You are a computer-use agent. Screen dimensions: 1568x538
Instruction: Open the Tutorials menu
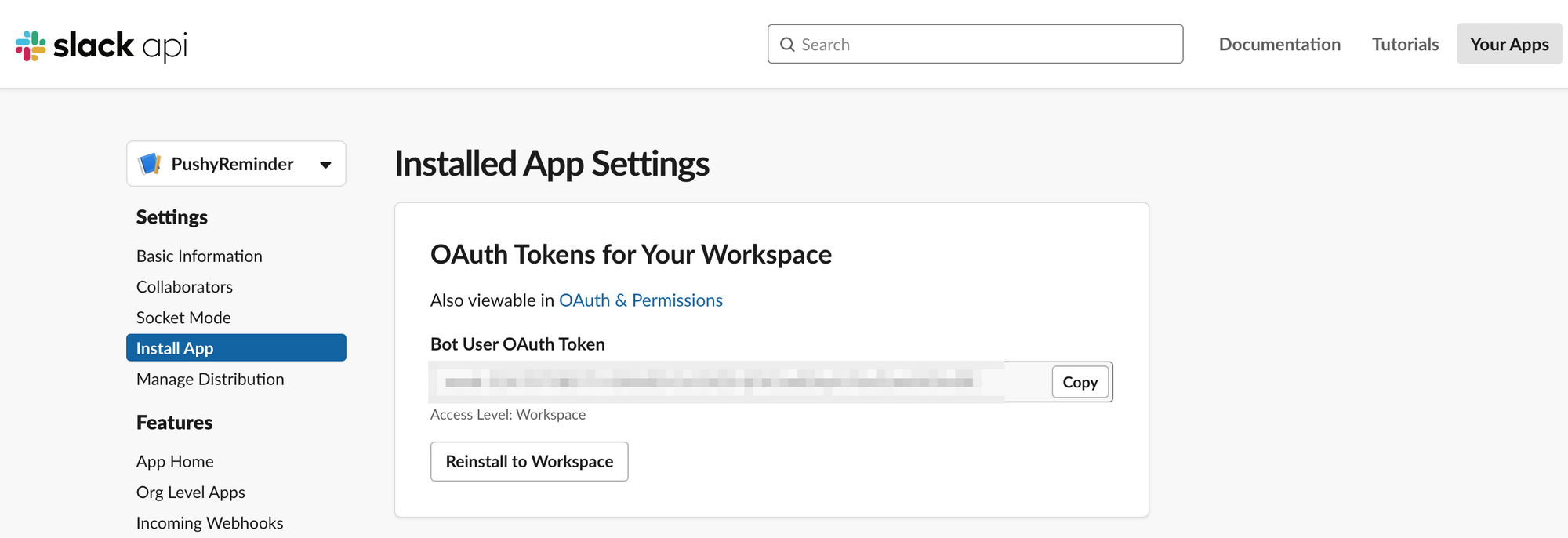1405,44
